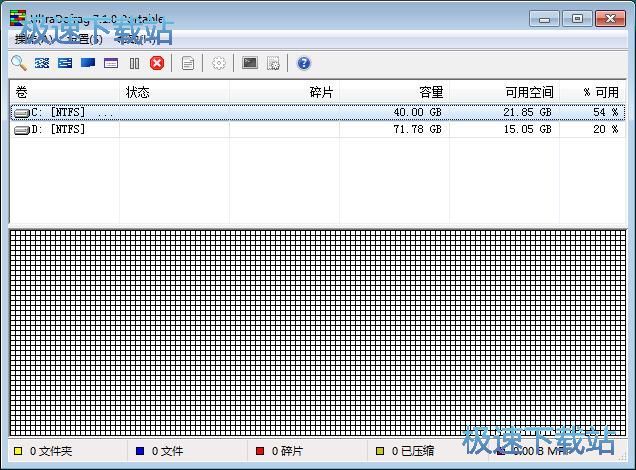Click the Analyze magnifier icon
Image resolution: width=636 pixels, height=470 pixels.
[18, 63]
